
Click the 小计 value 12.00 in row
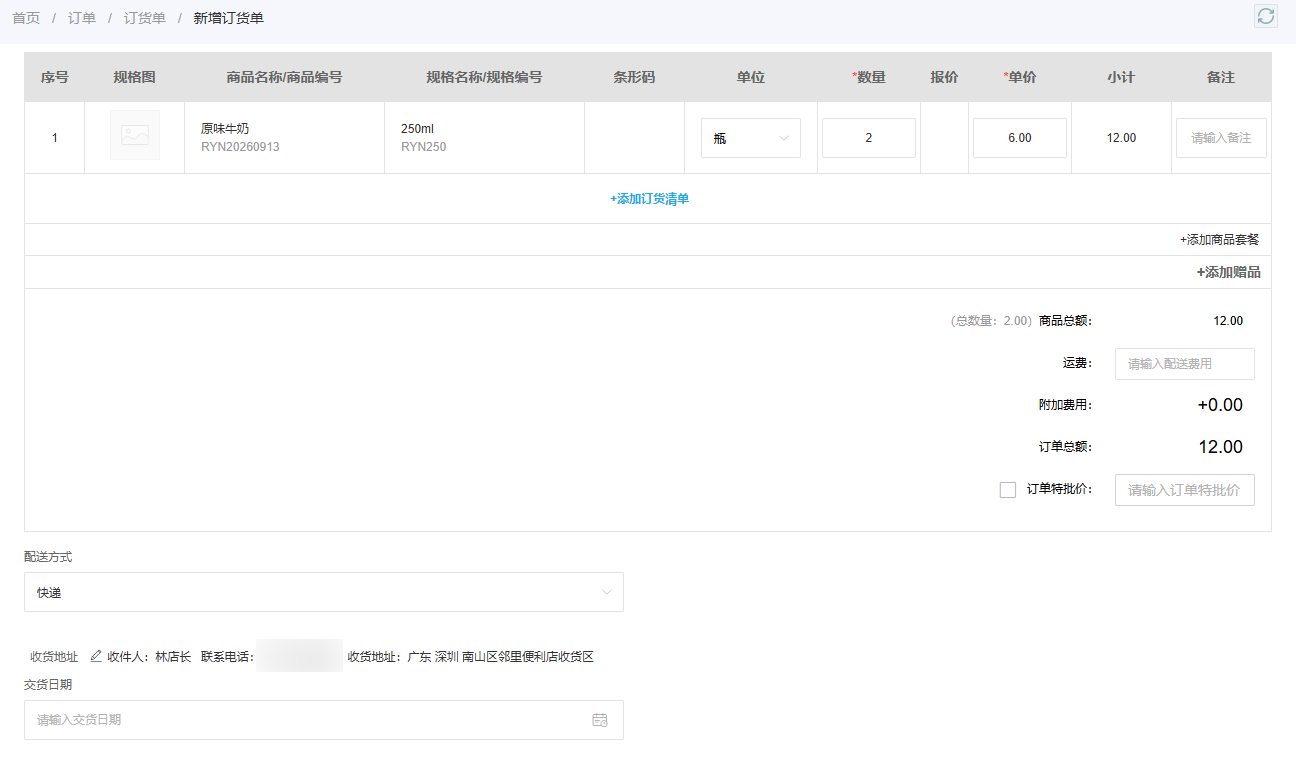coord(1122,138)
